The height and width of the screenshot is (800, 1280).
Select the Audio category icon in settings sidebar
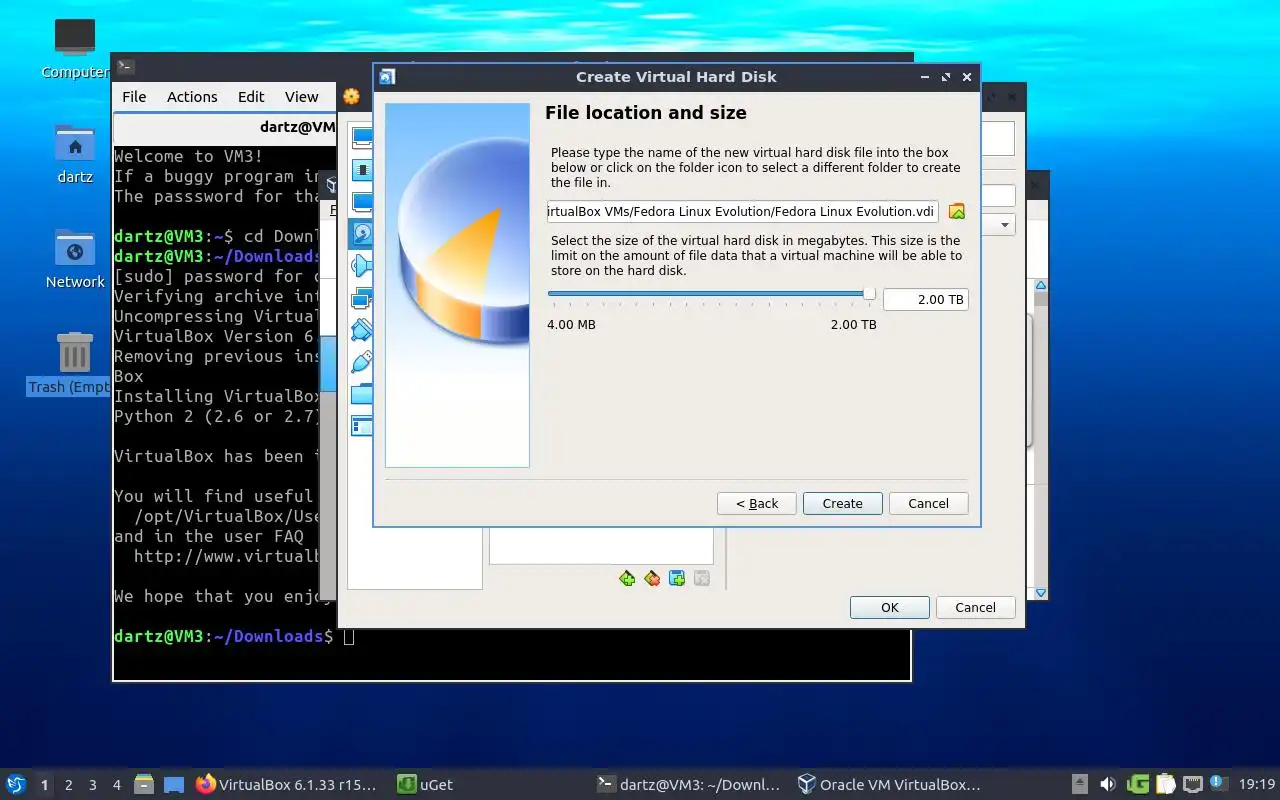361,266
